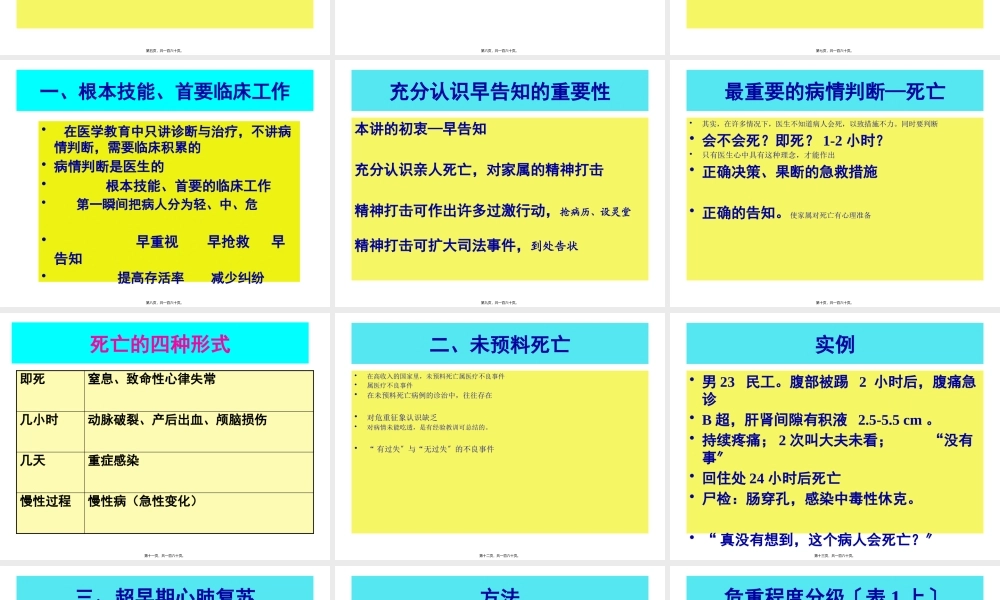The height and width of the screenshot is (600, 1000).
Task: Select the 危重程度分级 slide thumbnail
Action: (x=834, y=590)
